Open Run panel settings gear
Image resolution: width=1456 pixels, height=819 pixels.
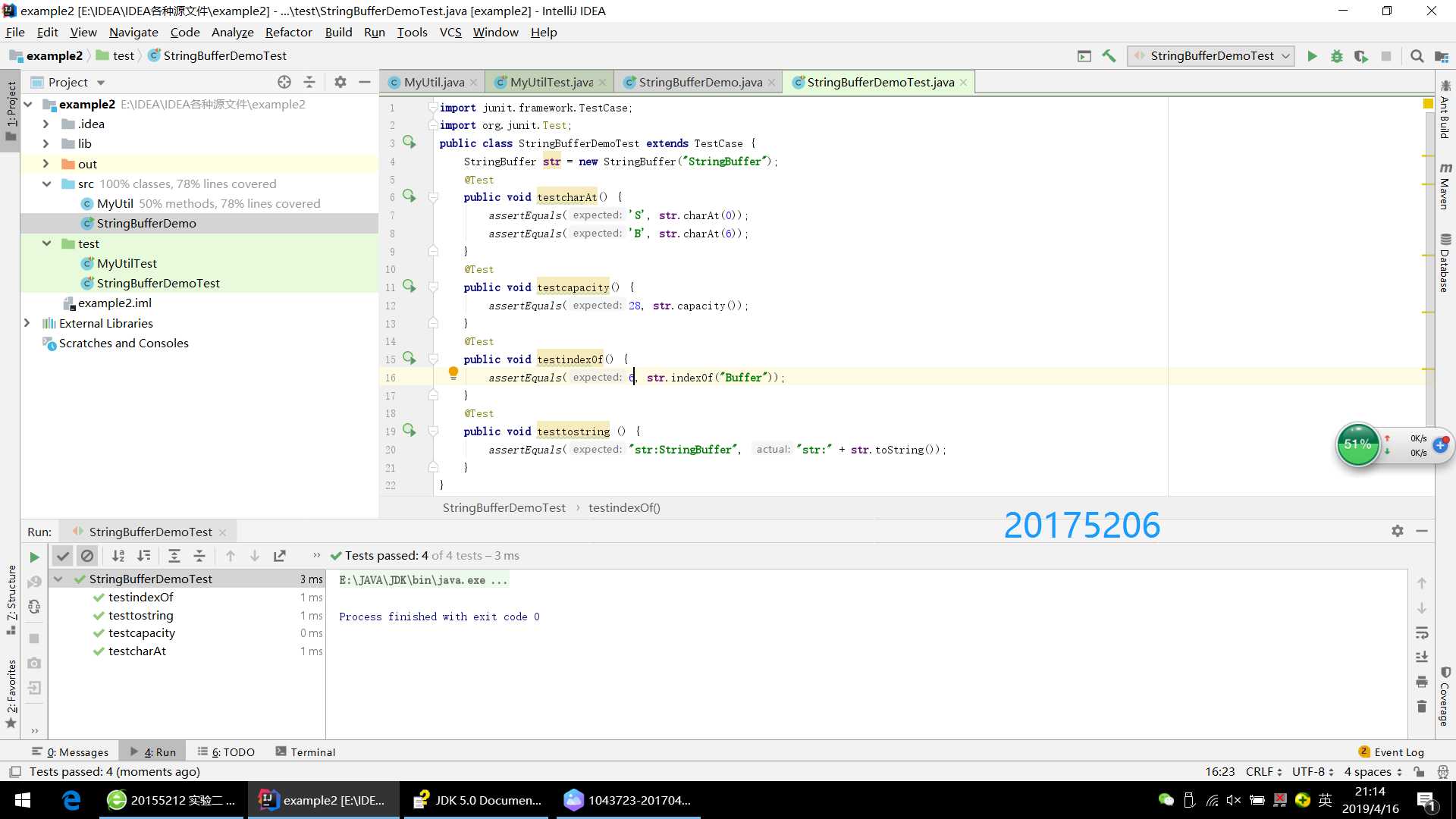coord(1398,531)
